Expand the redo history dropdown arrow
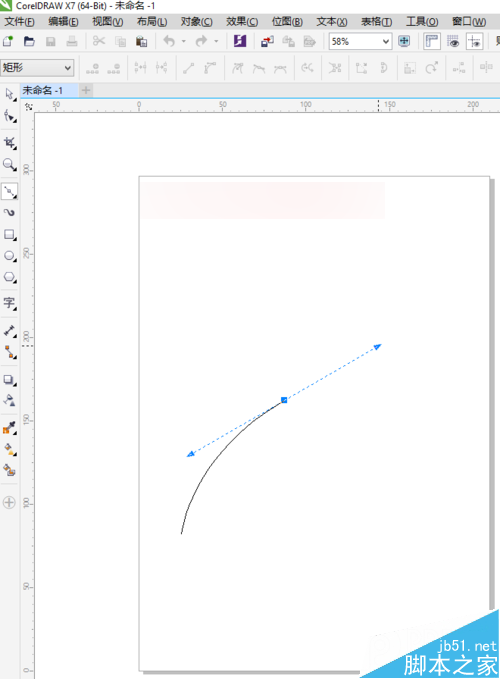 [216, 42]
